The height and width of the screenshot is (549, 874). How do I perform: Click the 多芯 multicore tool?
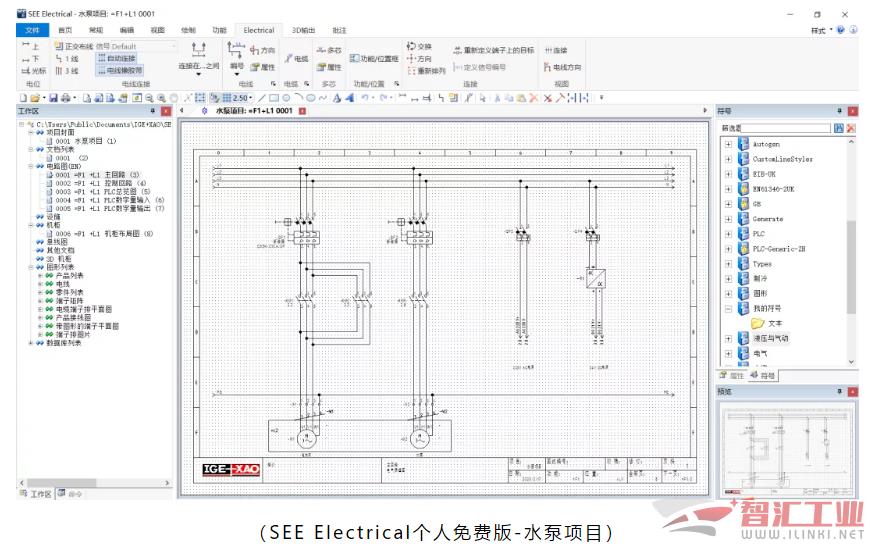click(x=329, y=50)
